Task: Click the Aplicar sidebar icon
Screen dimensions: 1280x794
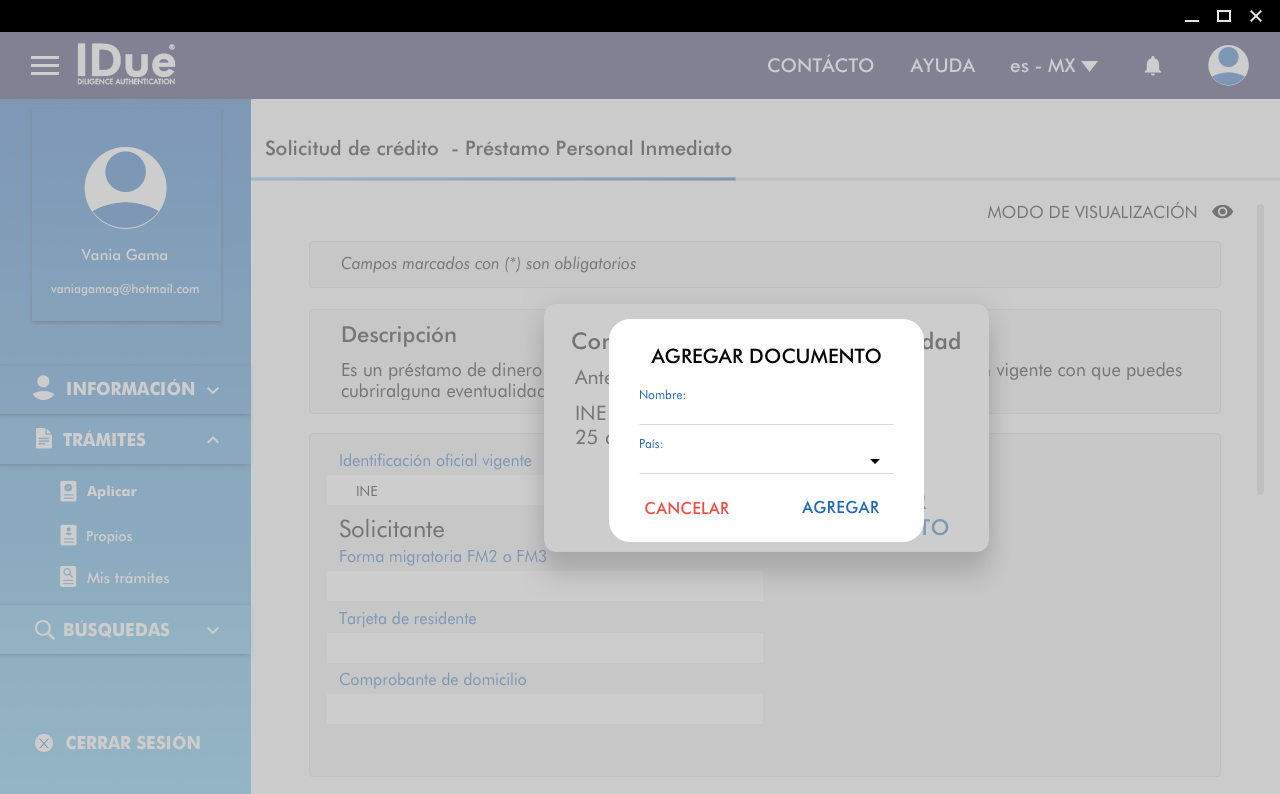Action: point(68,491)
